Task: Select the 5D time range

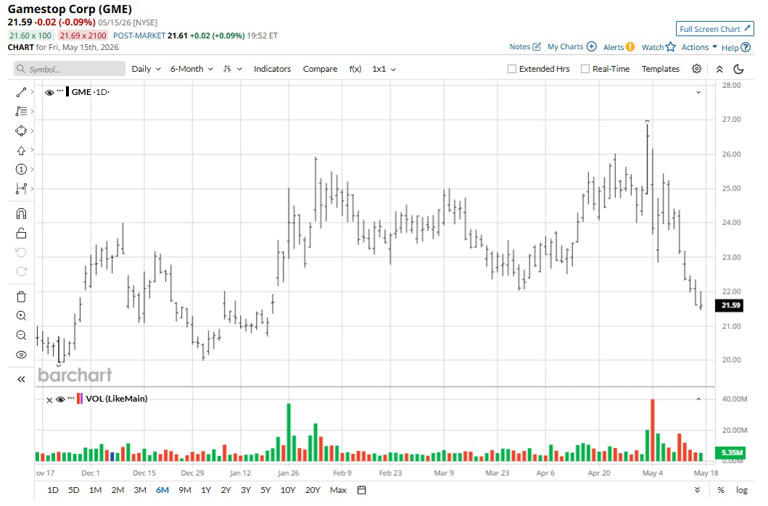Action: tap(73, 490)
